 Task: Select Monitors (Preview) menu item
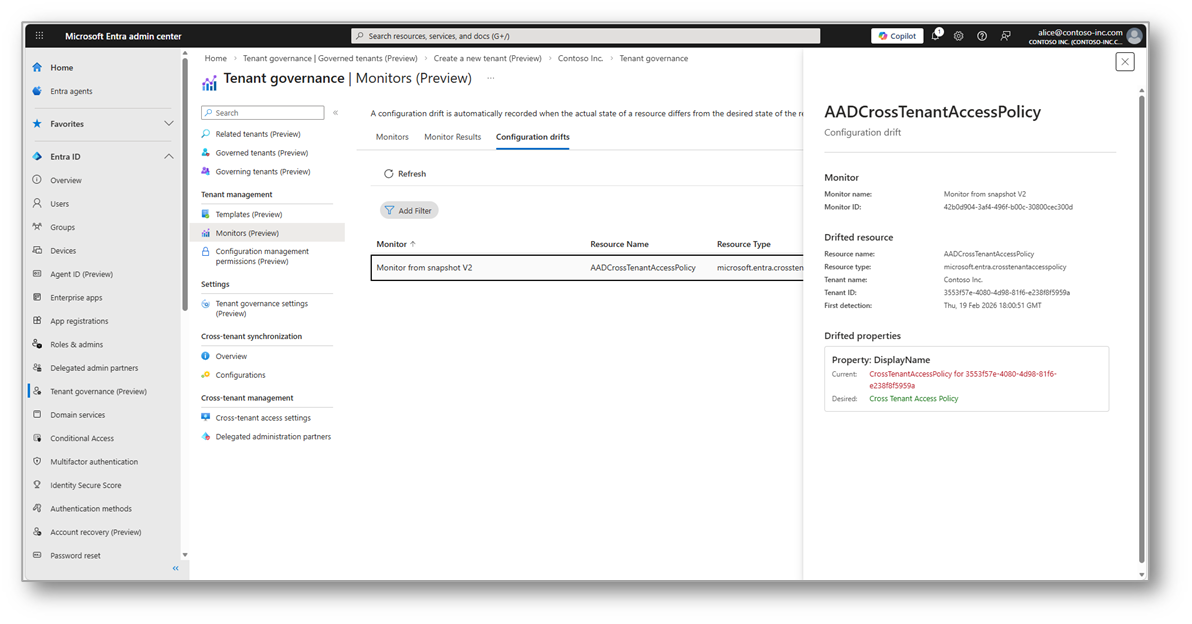[x=247, y=233]
